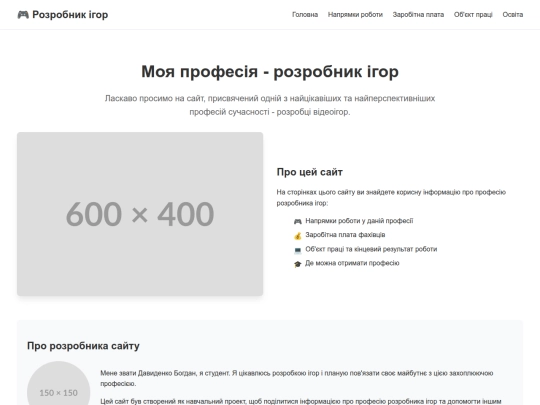Screen dimensions: 540x405
Task: Click intro paragraph starting 'Ласкаво просимо на сайт'
Action: (270, 105)
